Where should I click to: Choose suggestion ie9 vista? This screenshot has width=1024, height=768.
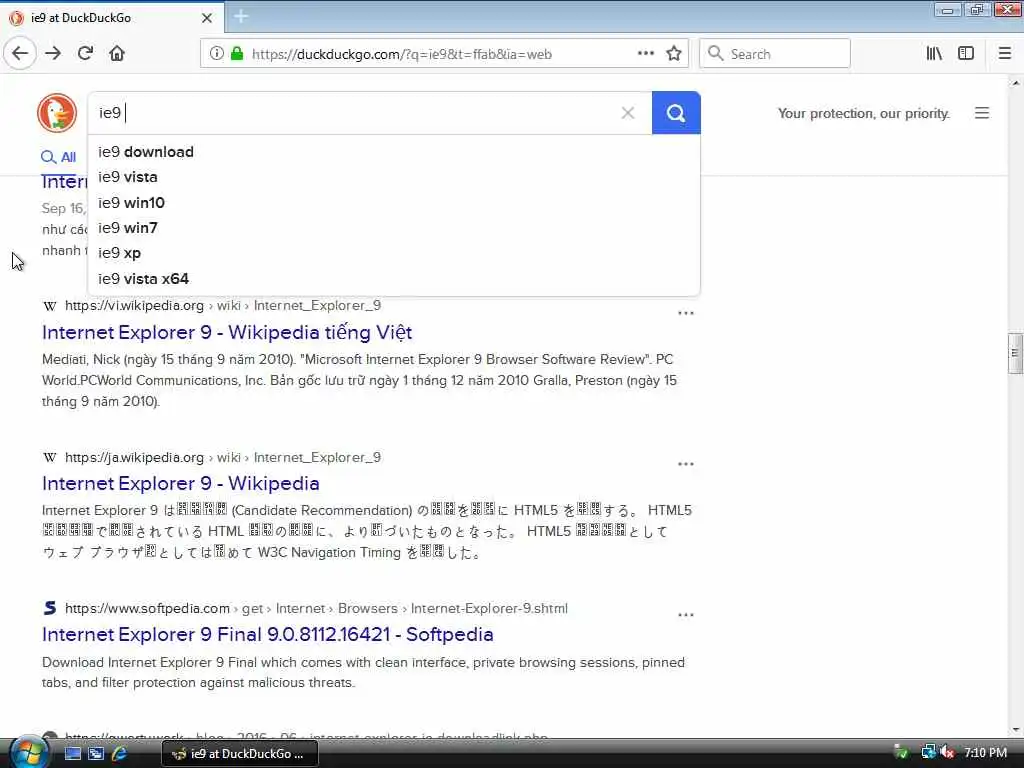tap(394, 177)
